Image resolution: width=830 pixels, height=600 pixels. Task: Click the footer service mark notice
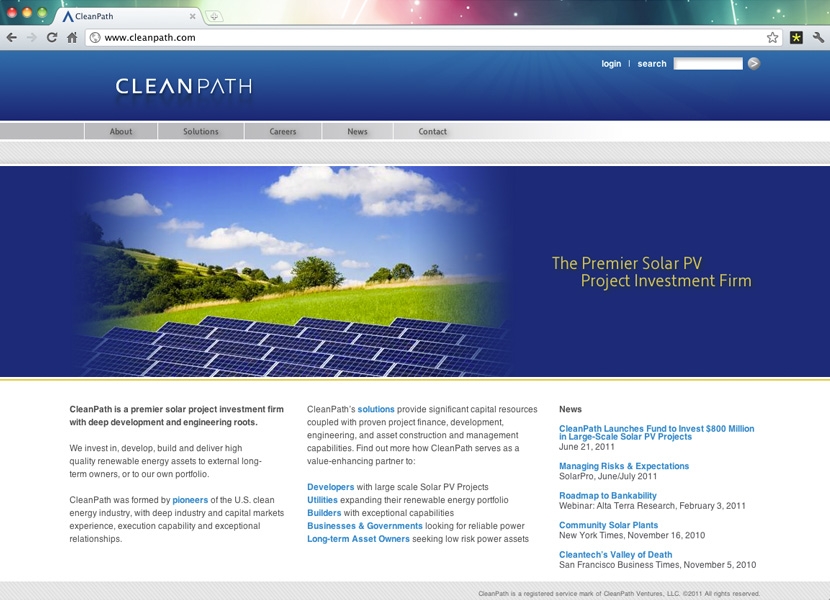click(x=619, y=594)
